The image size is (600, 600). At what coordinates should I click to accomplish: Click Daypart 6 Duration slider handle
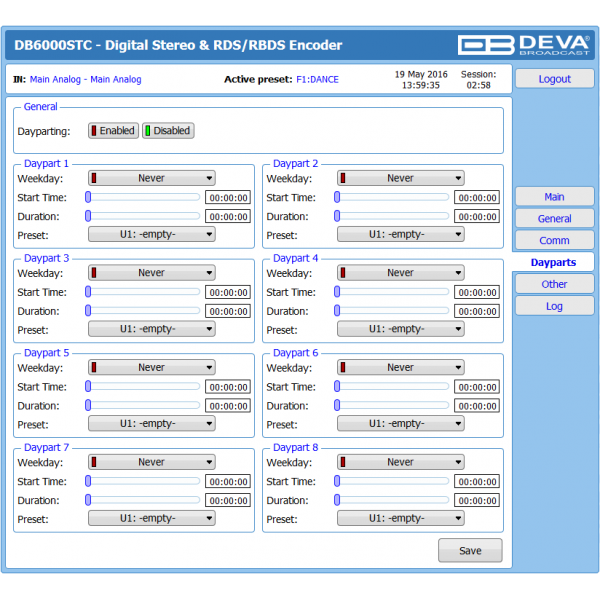(337, 405)
